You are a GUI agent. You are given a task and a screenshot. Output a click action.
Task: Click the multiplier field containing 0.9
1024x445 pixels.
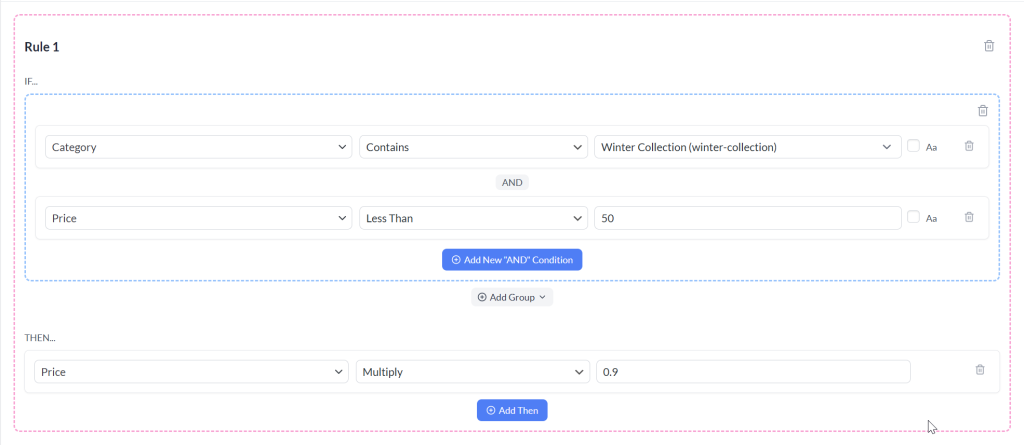tap(753, 372)
